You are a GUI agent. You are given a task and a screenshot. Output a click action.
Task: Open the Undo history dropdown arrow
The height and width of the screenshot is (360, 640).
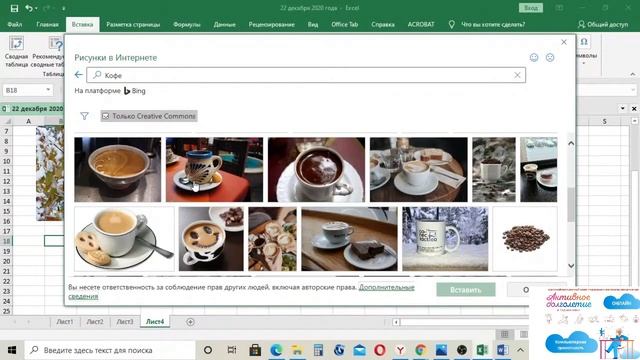point(36,9)
